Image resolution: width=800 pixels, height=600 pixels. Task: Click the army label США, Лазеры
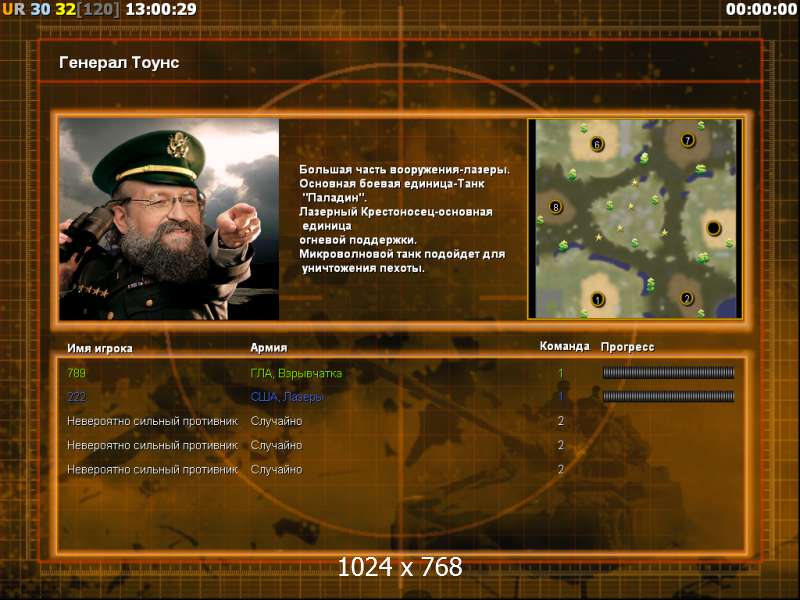[x=287, y=397]
